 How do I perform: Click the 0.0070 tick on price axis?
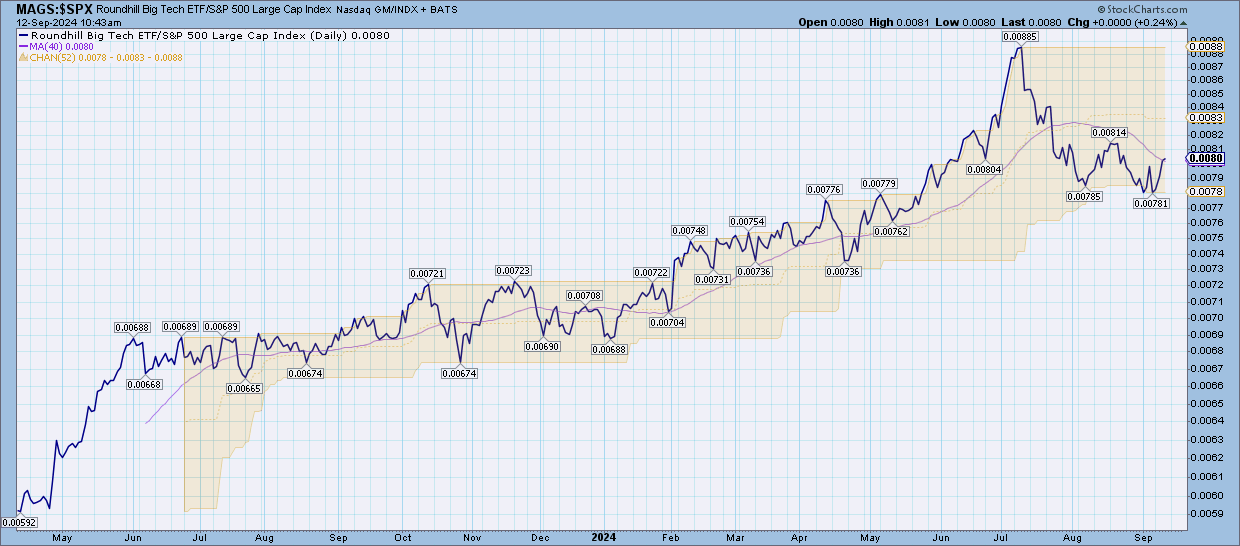(1205, 317)
